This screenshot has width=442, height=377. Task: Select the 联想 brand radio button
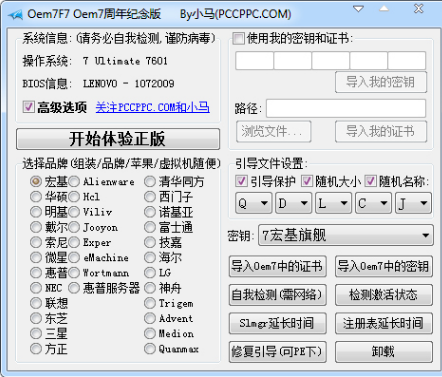point(36,303)
